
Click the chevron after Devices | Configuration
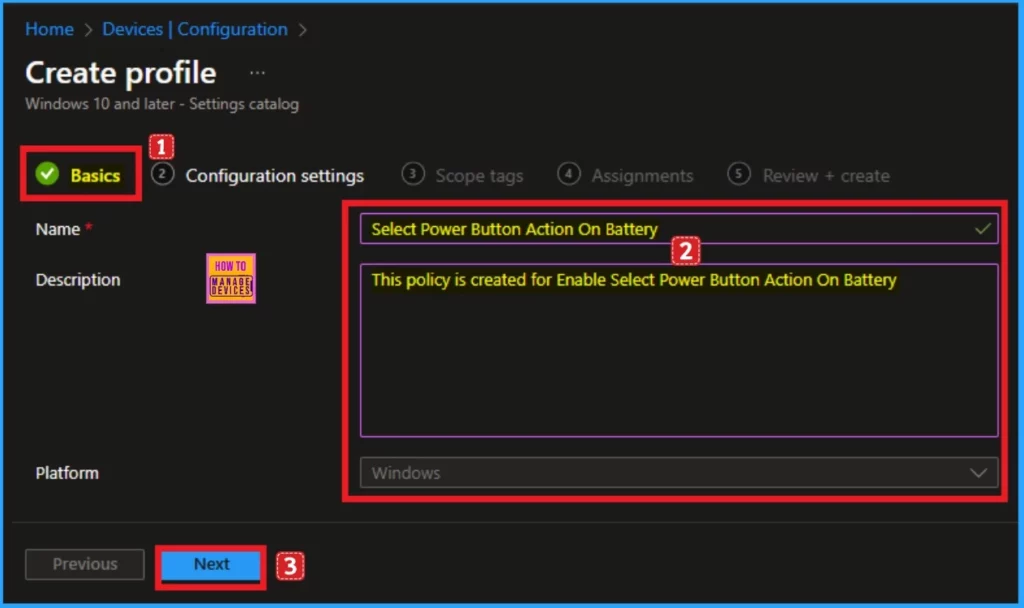point(302,30)
